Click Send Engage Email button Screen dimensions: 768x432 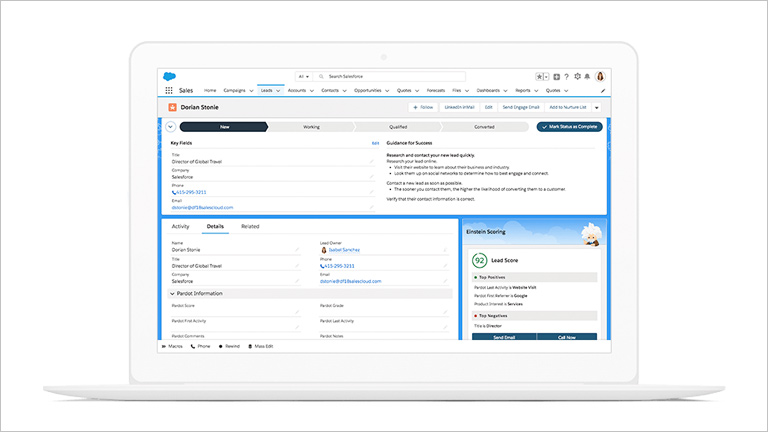pyautogui.click(x=521, y=107)
